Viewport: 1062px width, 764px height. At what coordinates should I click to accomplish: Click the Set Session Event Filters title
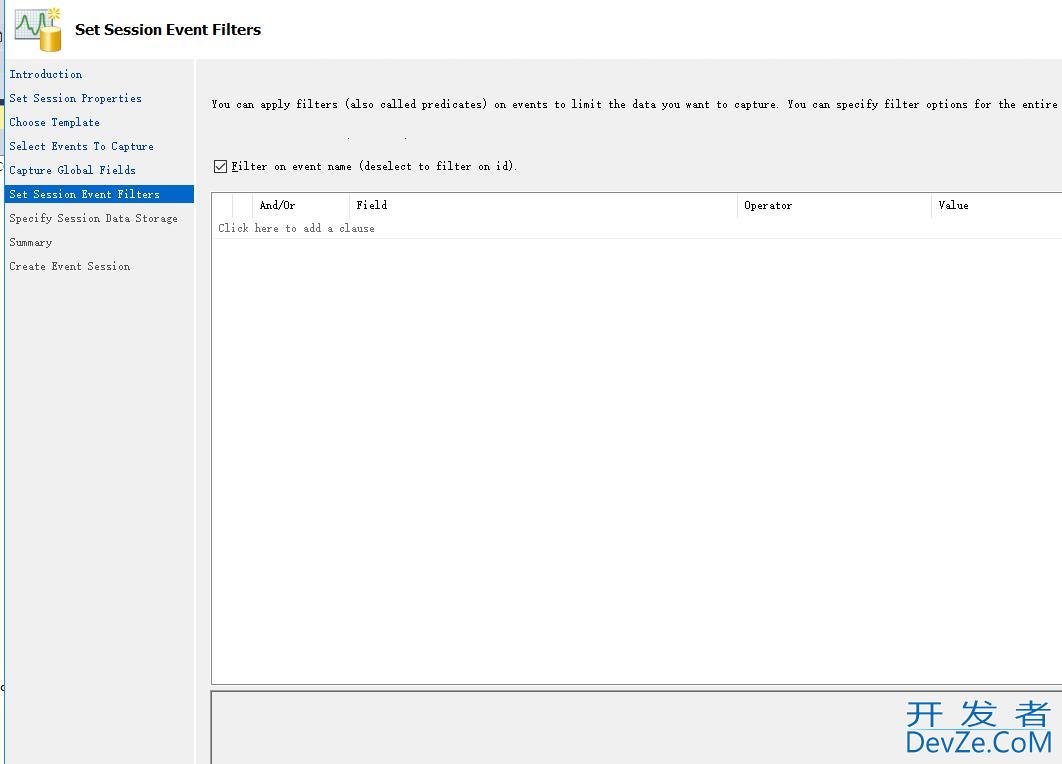(168, 30)
